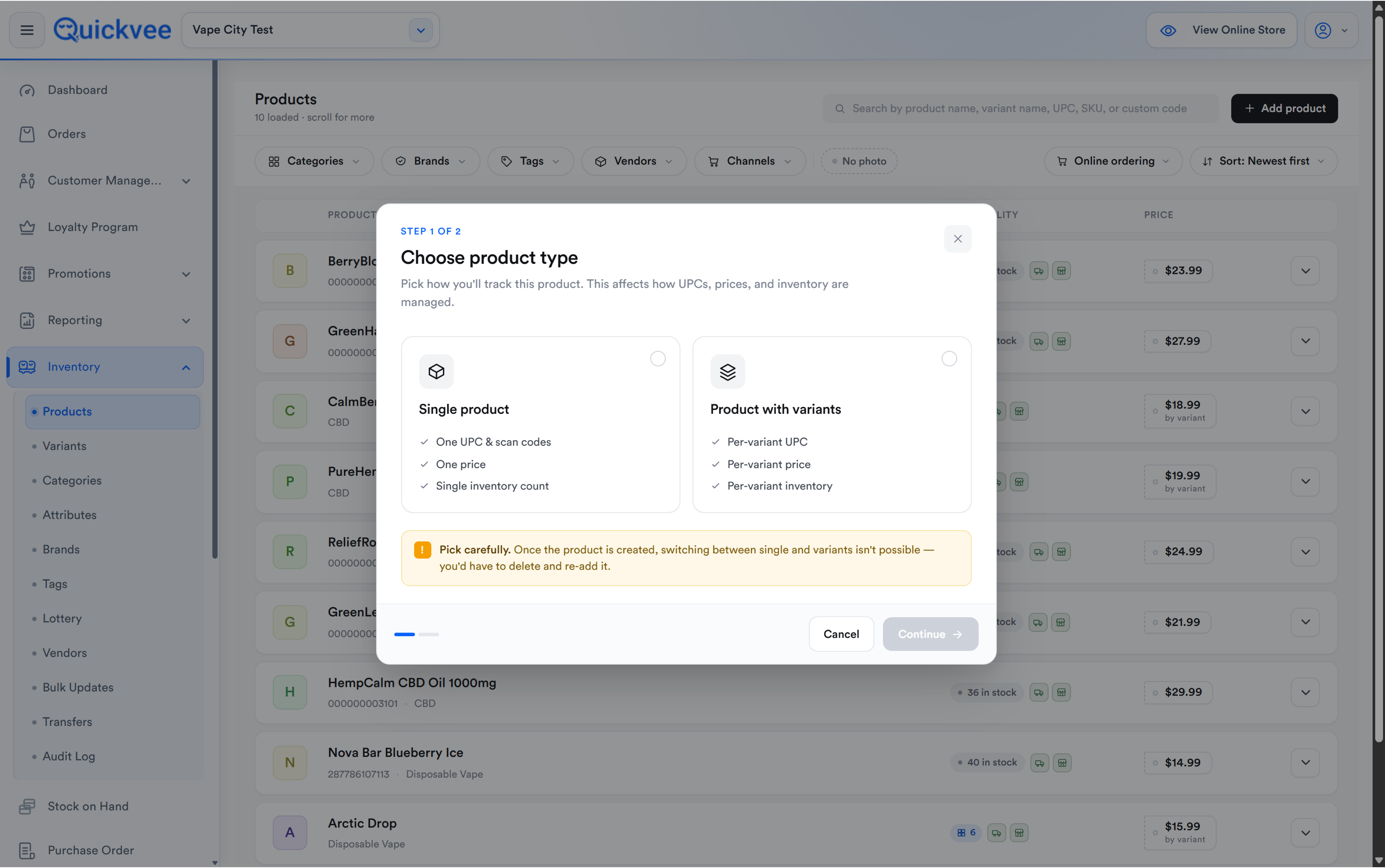
Task: Click the Inventory icon in sidebar
Action: pos(27,367)
